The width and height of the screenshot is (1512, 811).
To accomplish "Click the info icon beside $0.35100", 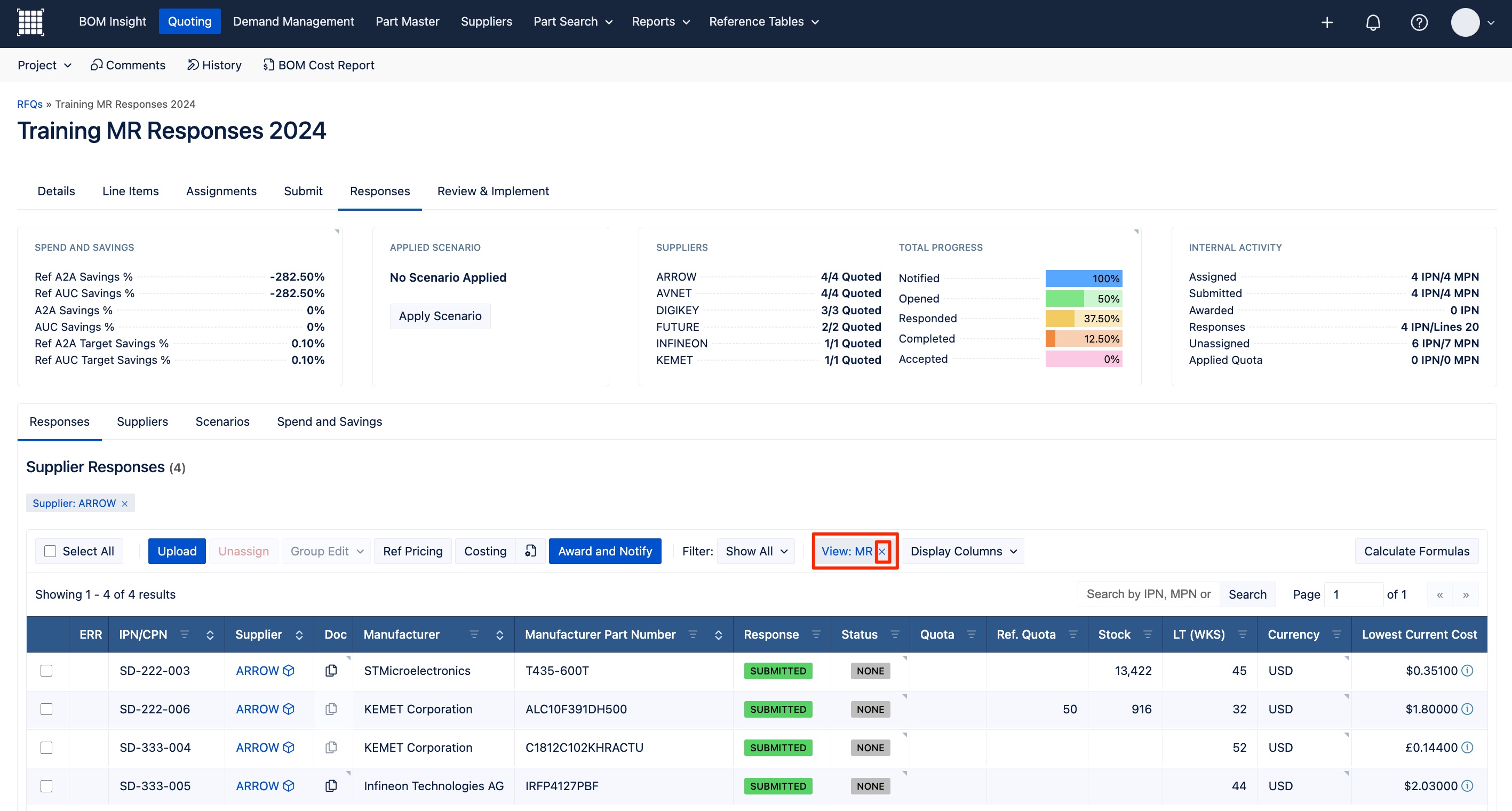I will (x=1467, y=670).
